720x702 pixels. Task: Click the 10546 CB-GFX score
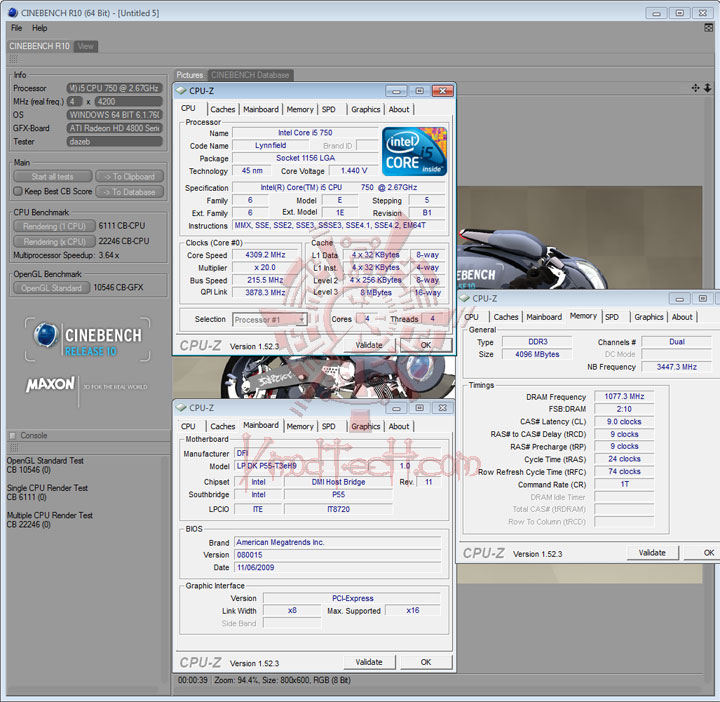[x=118, y=287]
